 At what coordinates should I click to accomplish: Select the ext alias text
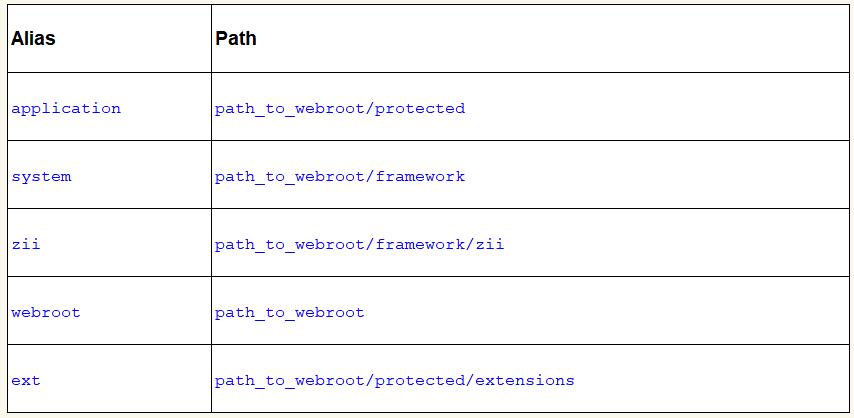point(26,380)
